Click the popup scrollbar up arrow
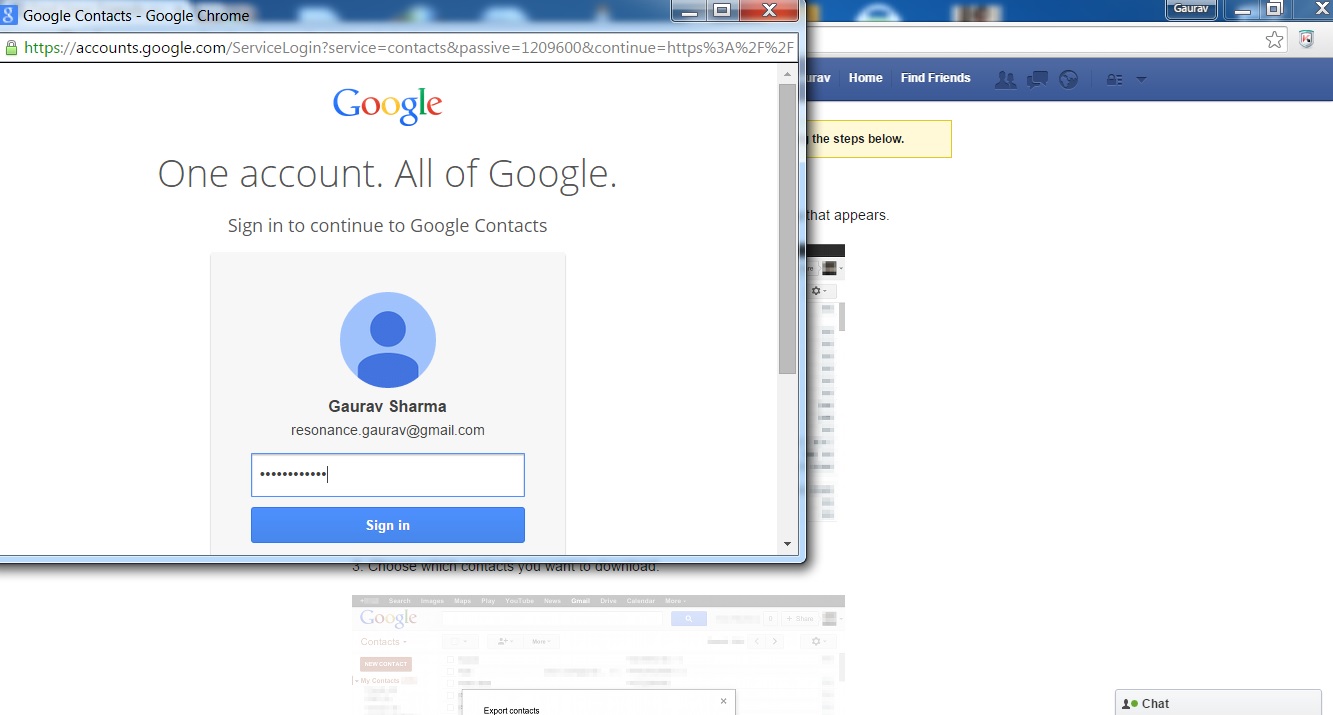 (787, 75)
